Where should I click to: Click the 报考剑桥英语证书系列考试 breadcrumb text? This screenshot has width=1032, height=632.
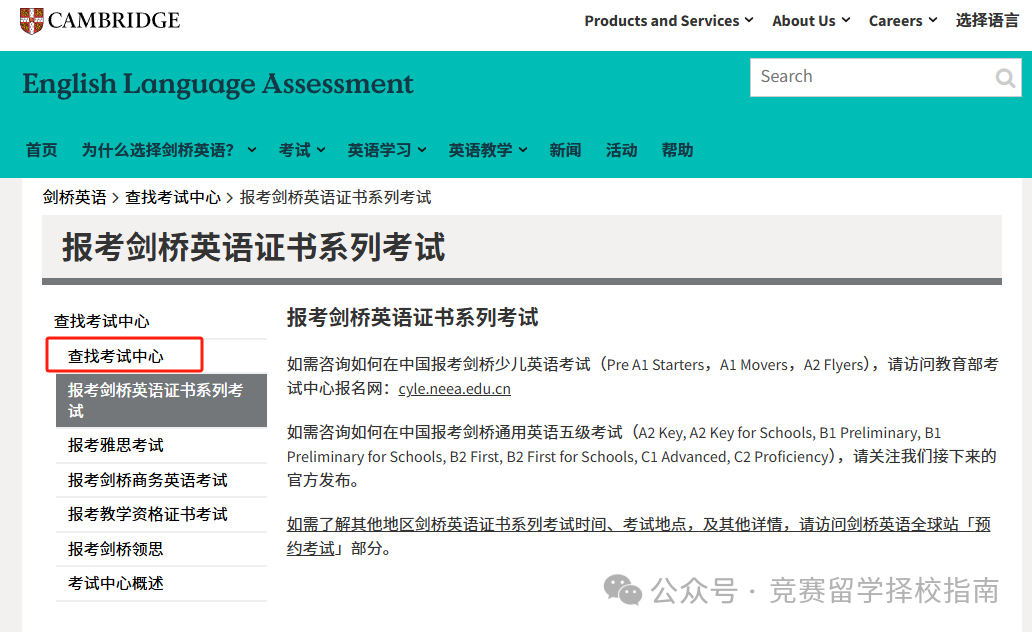(x=336, y=198)
